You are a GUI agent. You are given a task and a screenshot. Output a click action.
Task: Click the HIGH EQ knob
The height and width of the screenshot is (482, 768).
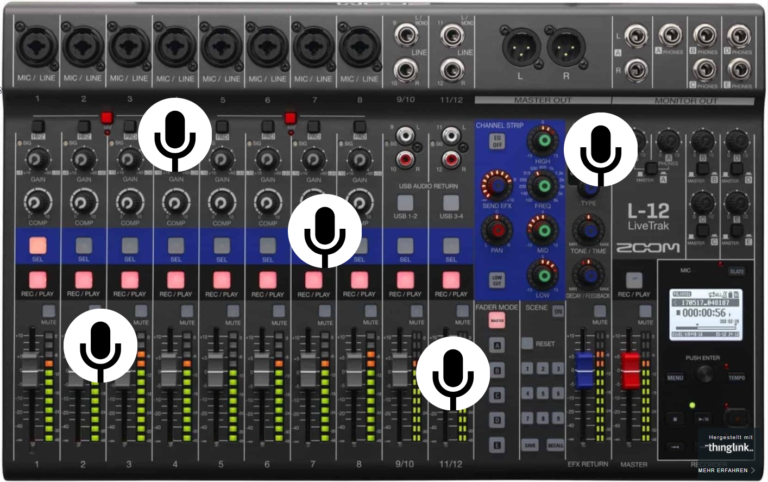[x=543, y=141]
